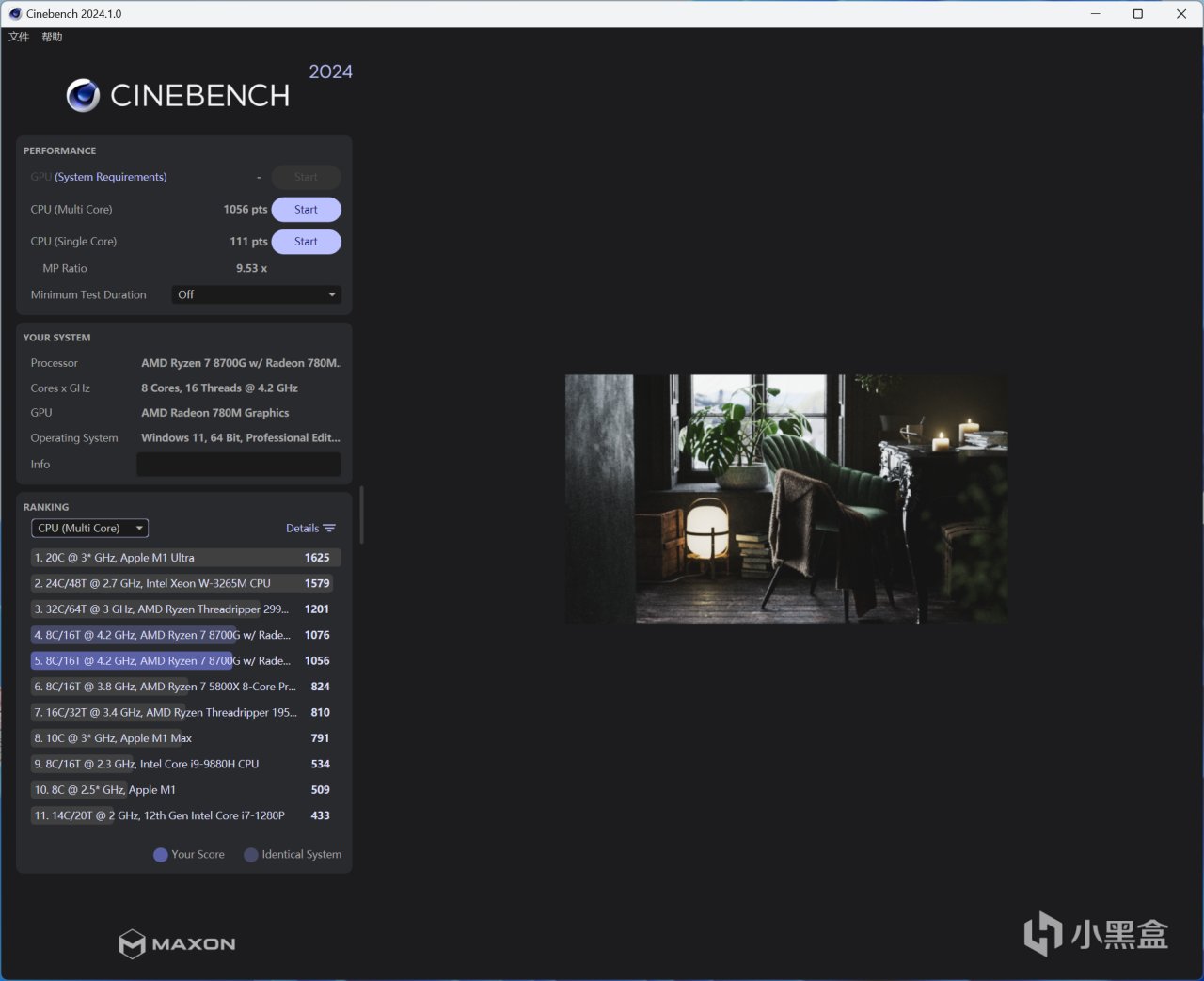Select ranking row Ryzen Threadripper scoring 1201

click(185, 609)
